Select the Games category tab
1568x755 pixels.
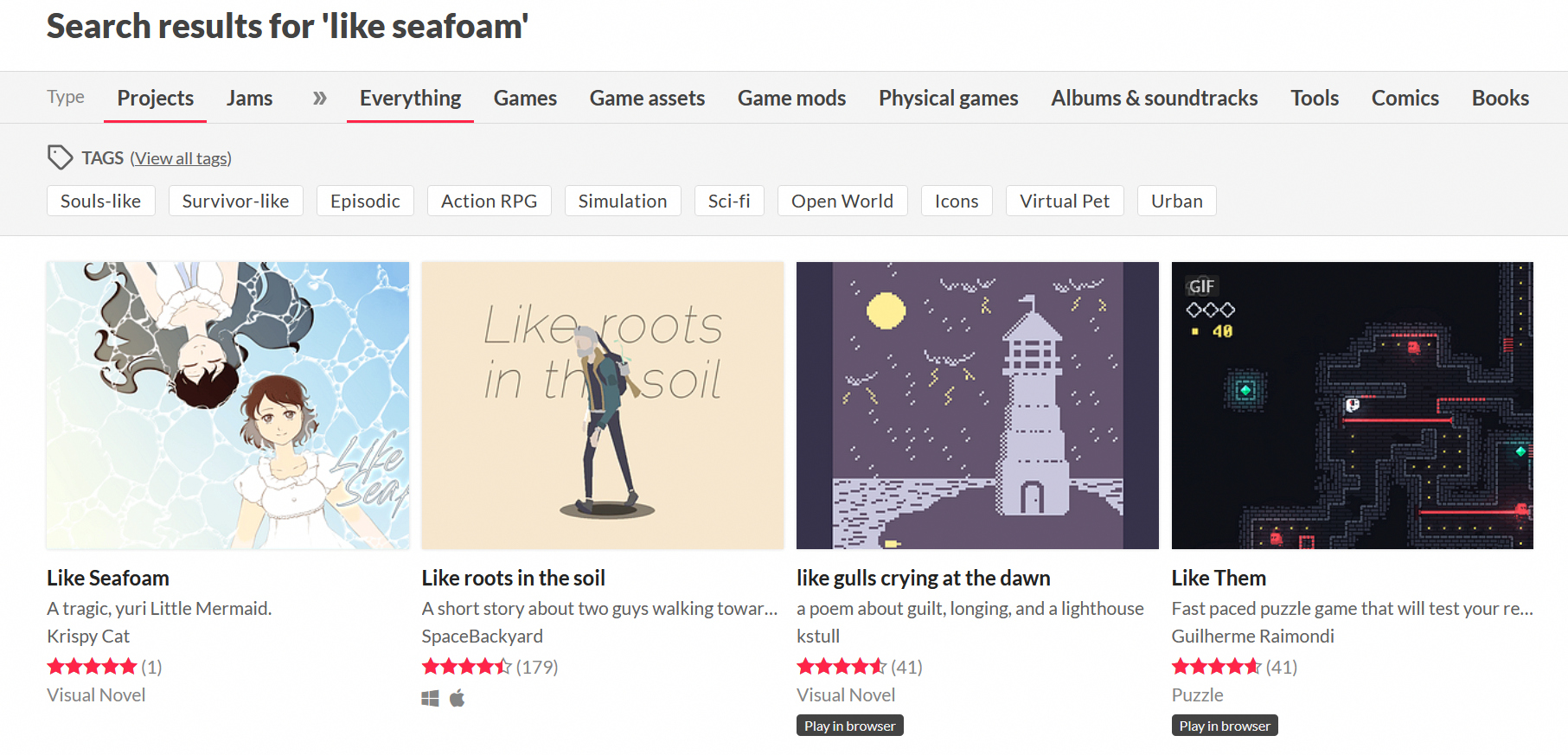525,98
